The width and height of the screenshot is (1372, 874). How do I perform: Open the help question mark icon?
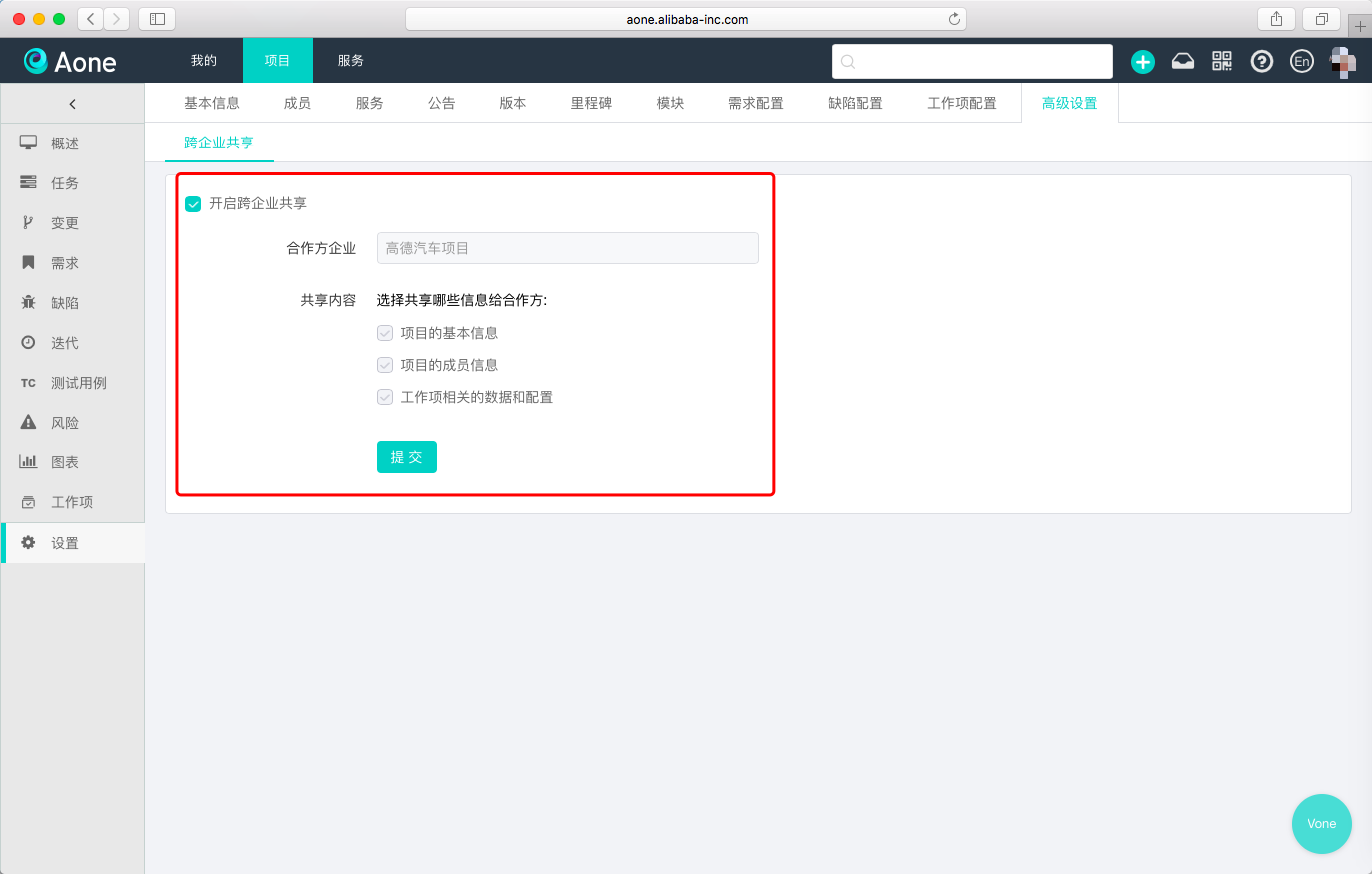click(1262, 61)
